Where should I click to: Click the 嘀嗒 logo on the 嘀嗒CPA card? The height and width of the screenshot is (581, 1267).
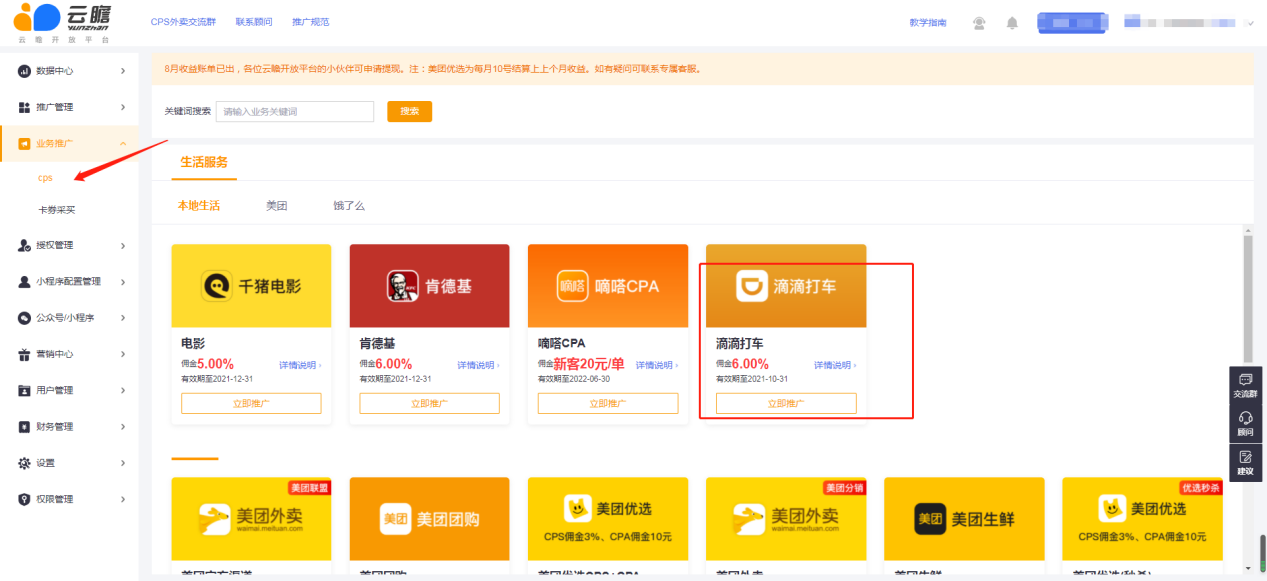(571, 286)
